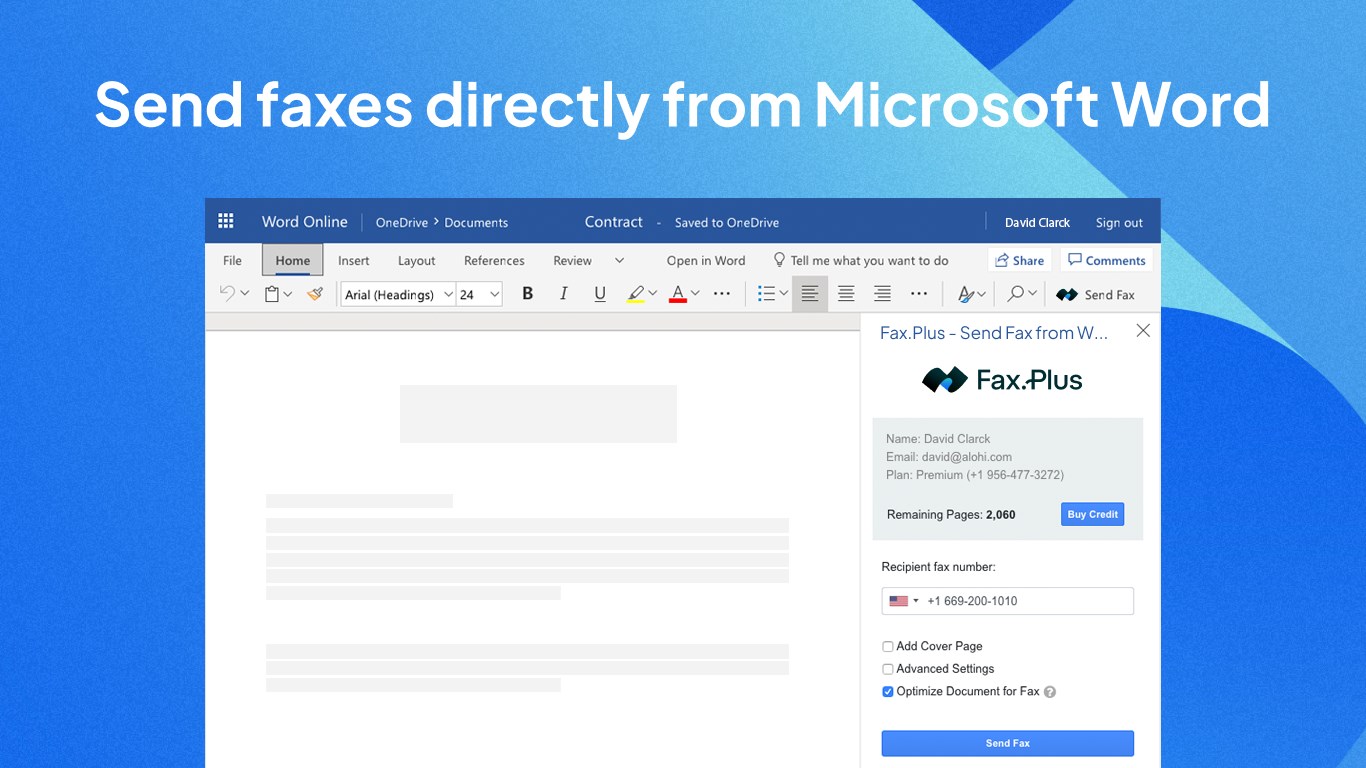The height and width of the screenshot is (768, 1366).
Task: Click the bullet list icon
Action: coord(766,294)
